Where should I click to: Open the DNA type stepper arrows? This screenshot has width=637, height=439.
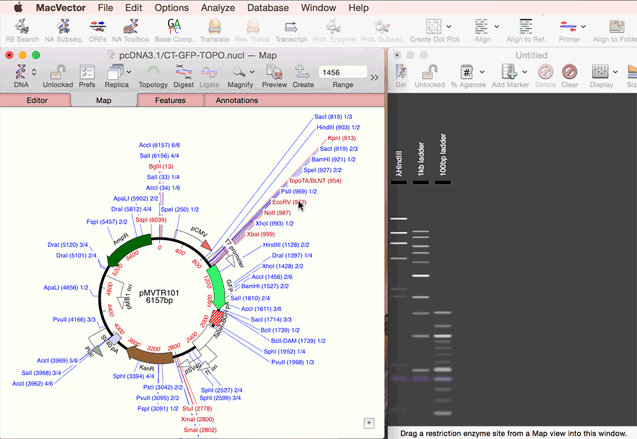(34, 72)
